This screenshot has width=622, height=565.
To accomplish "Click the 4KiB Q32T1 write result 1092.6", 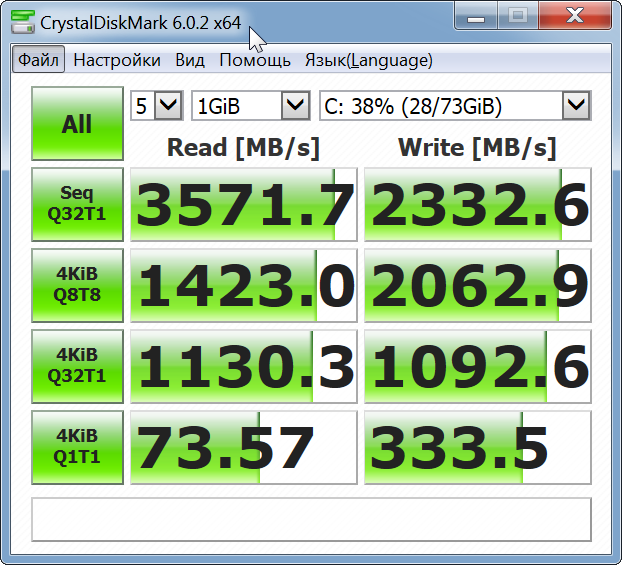I will (478, 366).
